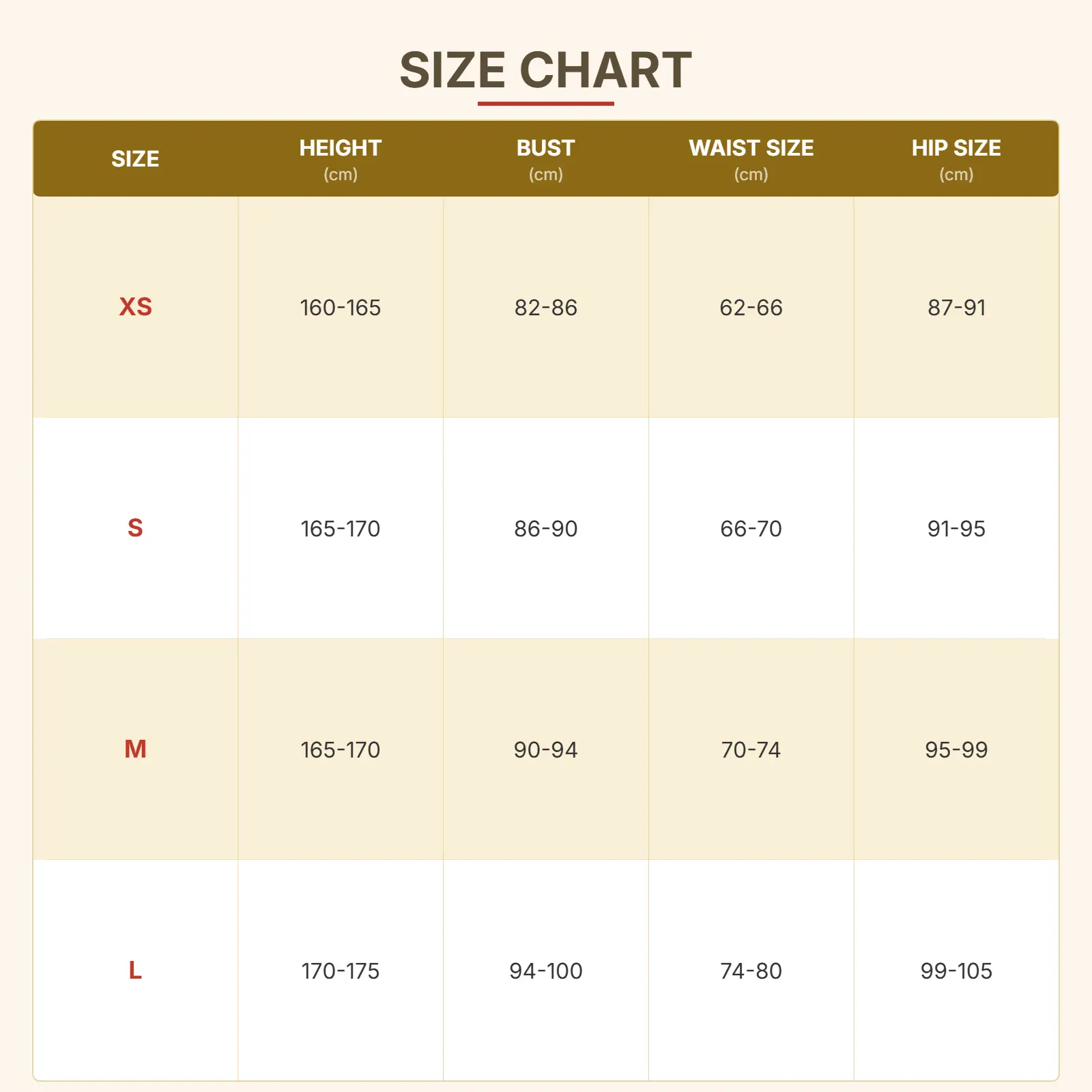
Task: Click the BUST (cm) column header
Action: pos(545,159)
